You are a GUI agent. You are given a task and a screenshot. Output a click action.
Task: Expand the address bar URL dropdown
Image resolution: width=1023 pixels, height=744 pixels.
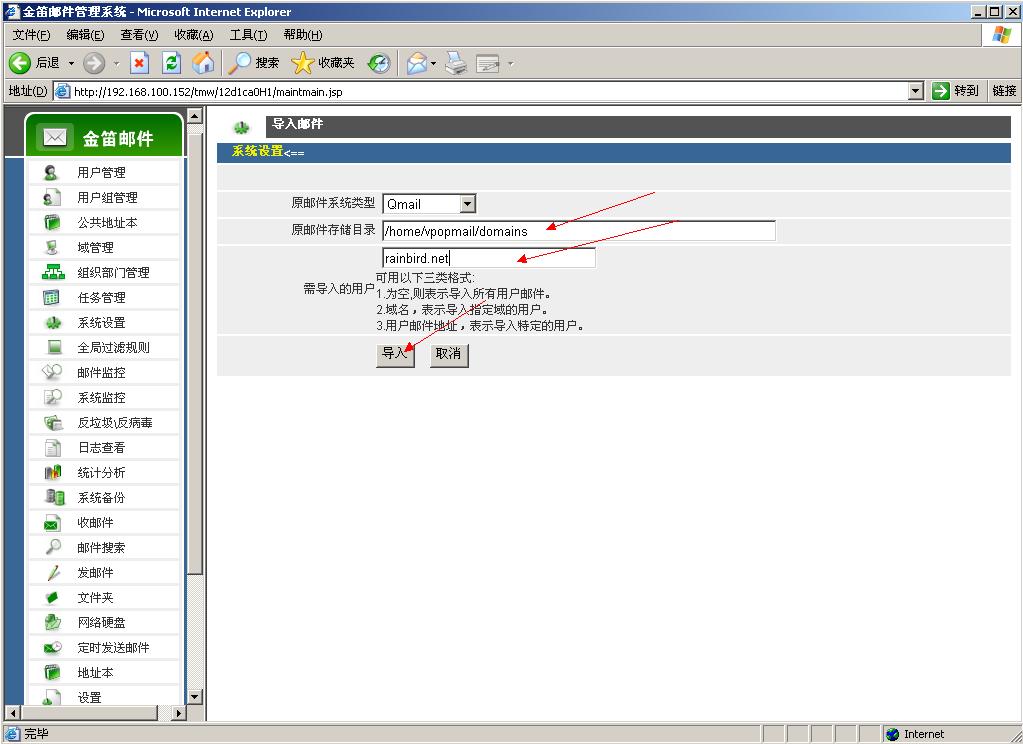[x=916, y=91]
